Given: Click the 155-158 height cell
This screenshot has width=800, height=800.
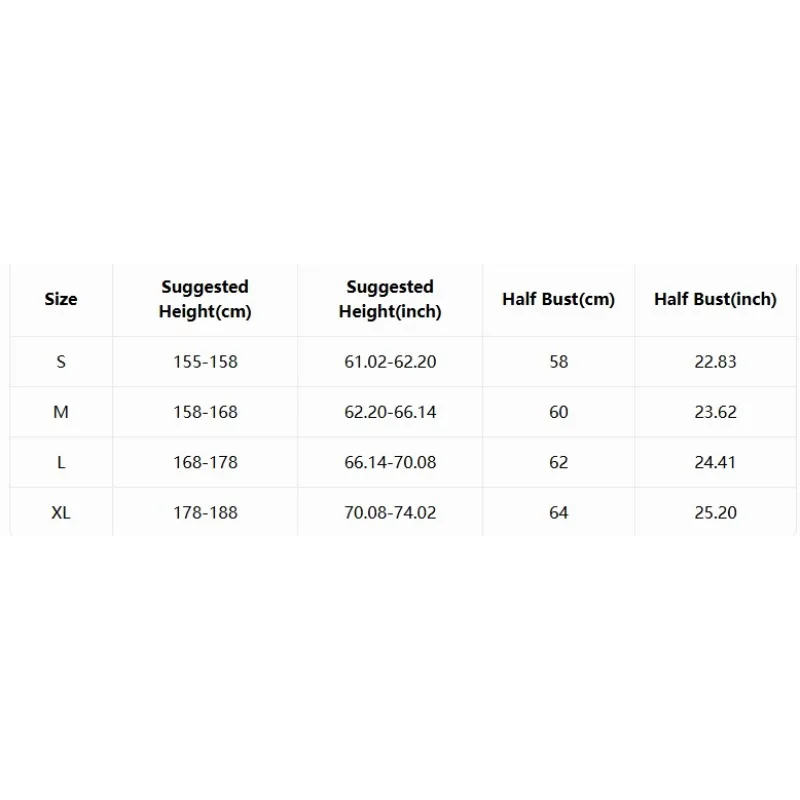Looking at the screenshot, I should tap(205, 362).
